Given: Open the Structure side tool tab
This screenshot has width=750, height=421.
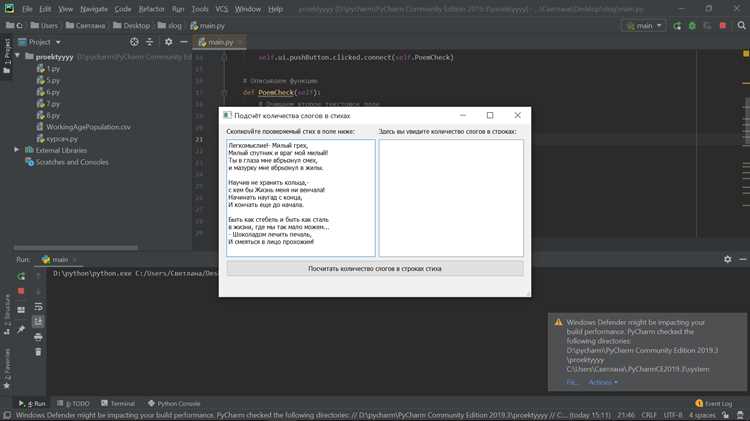Looking at the screenshot, I should tap(7, 314).
